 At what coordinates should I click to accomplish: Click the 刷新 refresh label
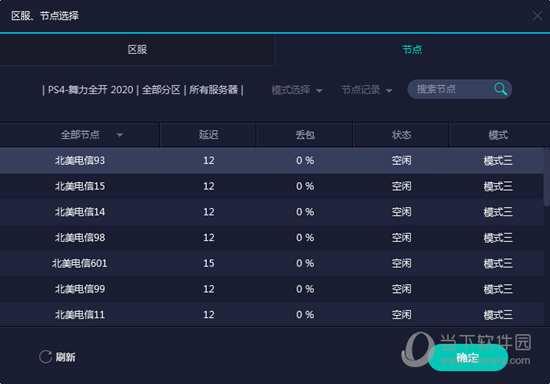pyautogui.click(x=66, y=357)
